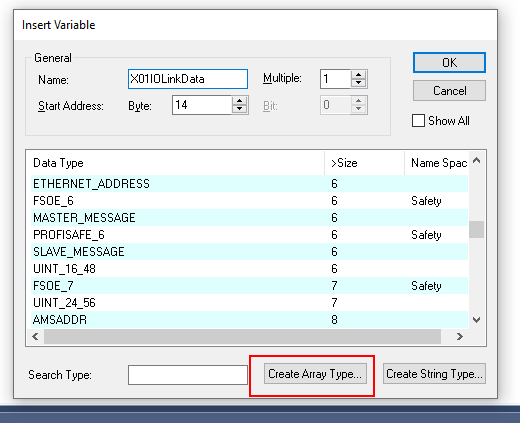Increase the Byte start address value
The height and width of the screenshot is (423, 520).
tap(239, 101)
